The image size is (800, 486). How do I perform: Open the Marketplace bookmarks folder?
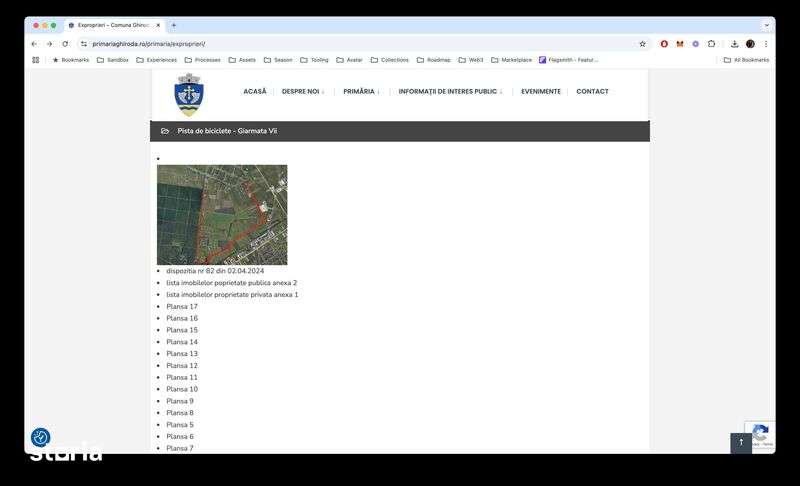[511, 60]
